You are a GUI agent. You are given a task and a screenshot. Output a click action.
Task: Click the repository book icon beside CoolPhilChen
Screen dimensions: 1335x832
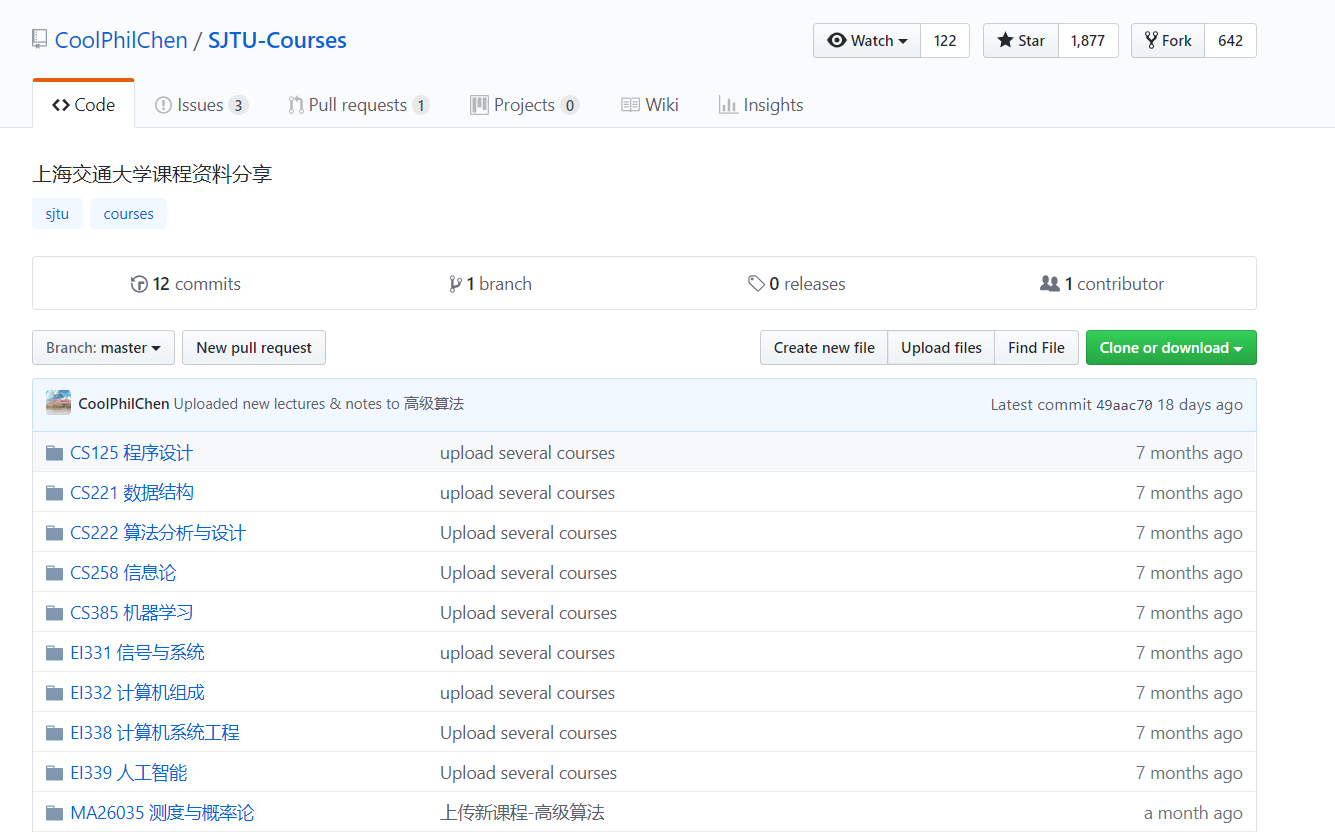[x=39, y=40]
